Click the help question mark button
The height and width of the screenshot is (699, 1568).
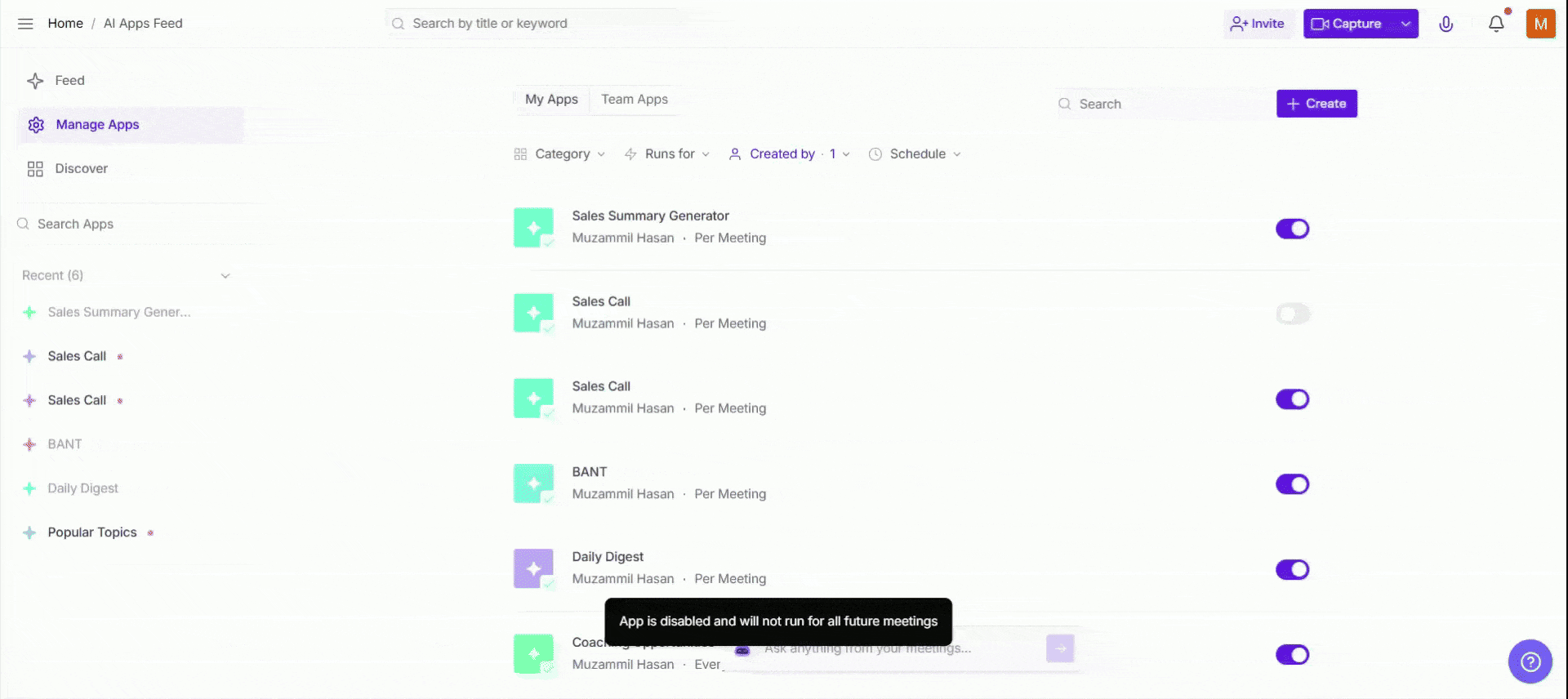tap(1530, 661)
